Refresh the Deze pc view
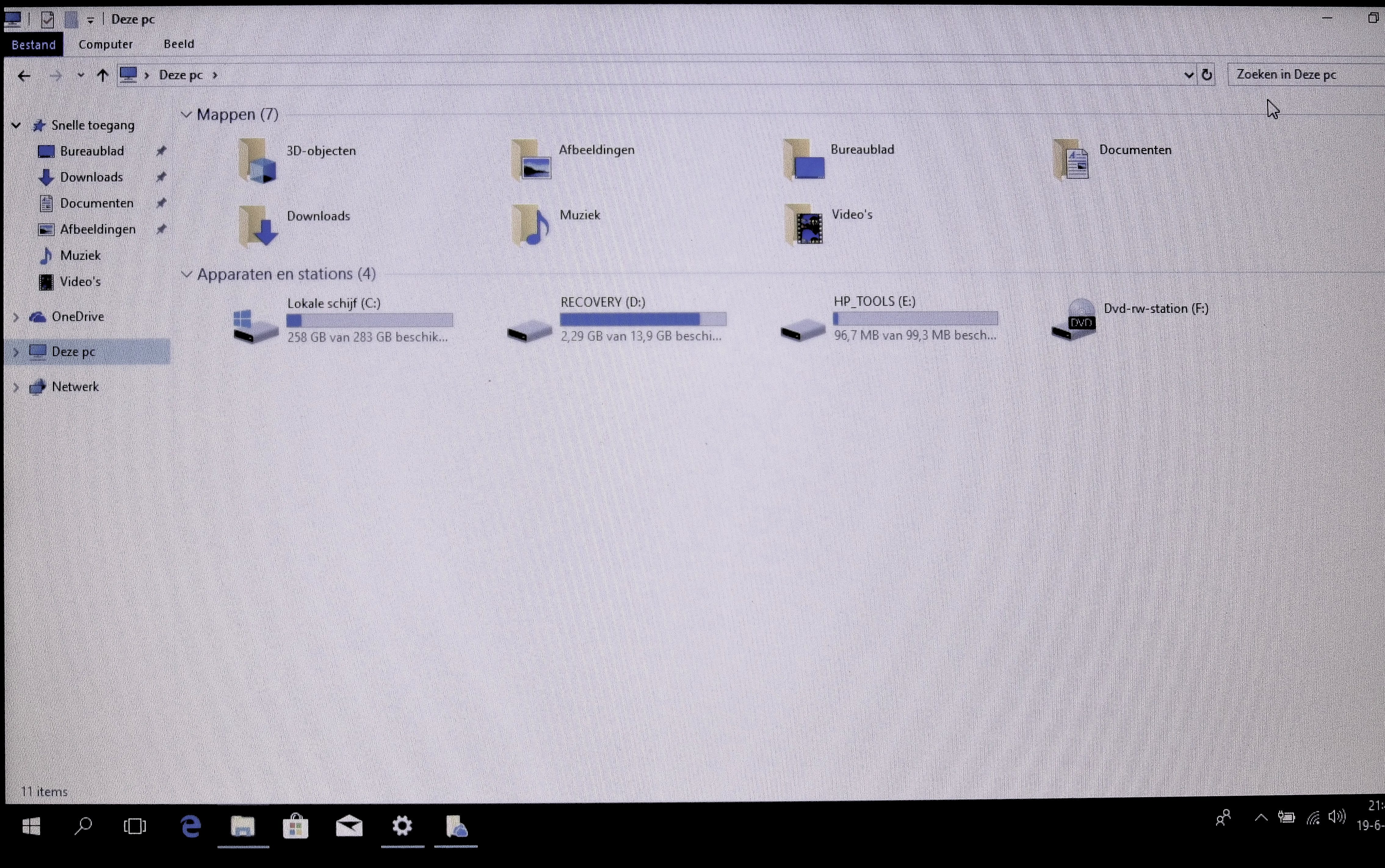The height and width of the screenshot is (868, 1385). pyautogui.click(x=1207, y=75)
